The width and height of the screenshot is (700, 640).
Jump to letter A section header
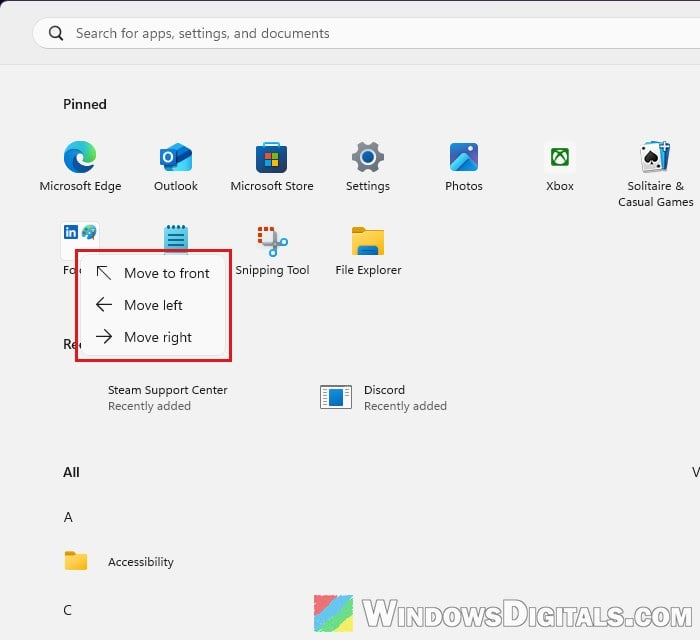point(68,517)
